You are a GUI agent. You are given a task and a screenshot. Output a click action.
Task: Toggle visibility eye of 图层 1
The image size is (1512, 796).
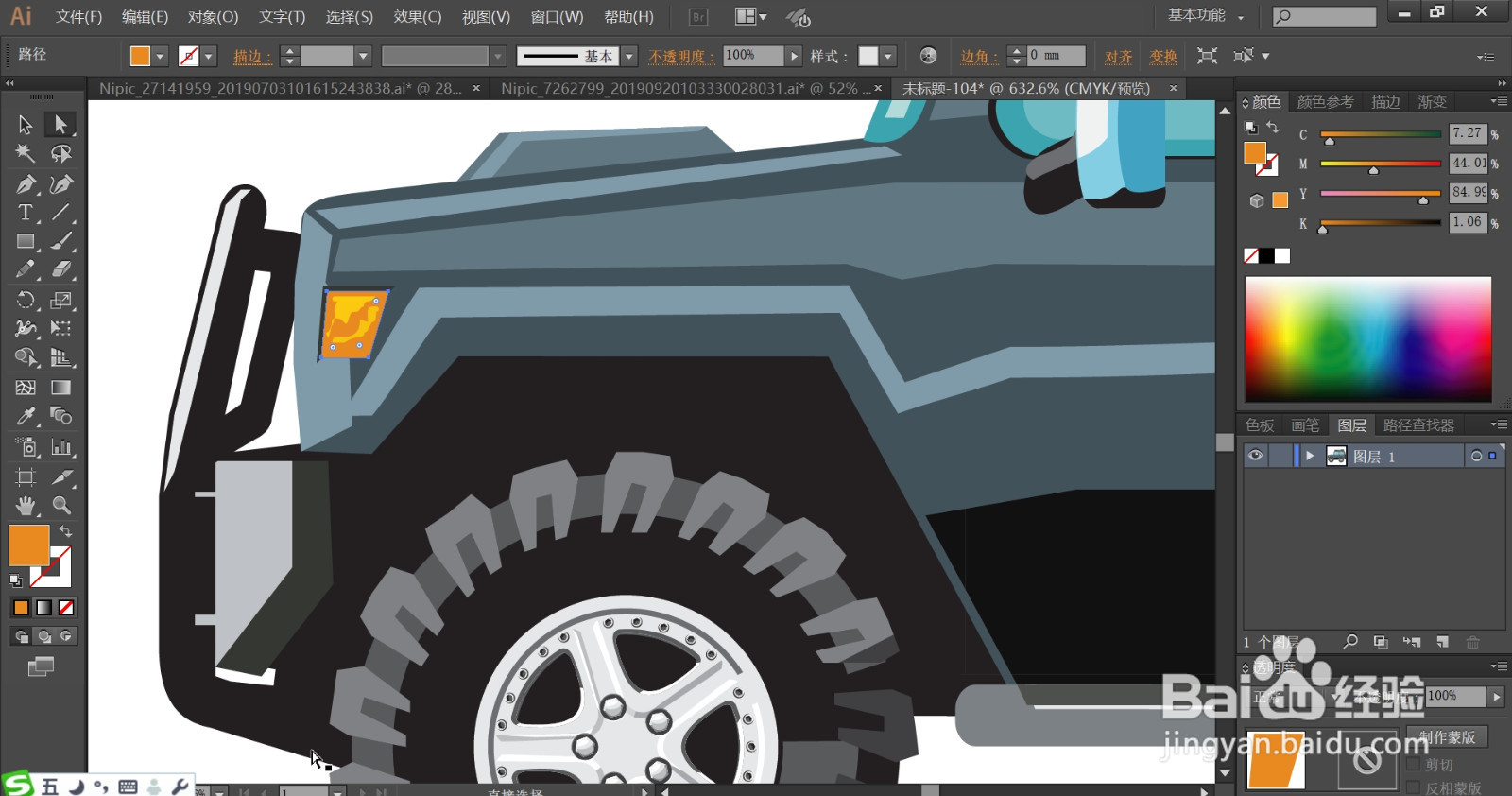click(x=1255, y=456)
